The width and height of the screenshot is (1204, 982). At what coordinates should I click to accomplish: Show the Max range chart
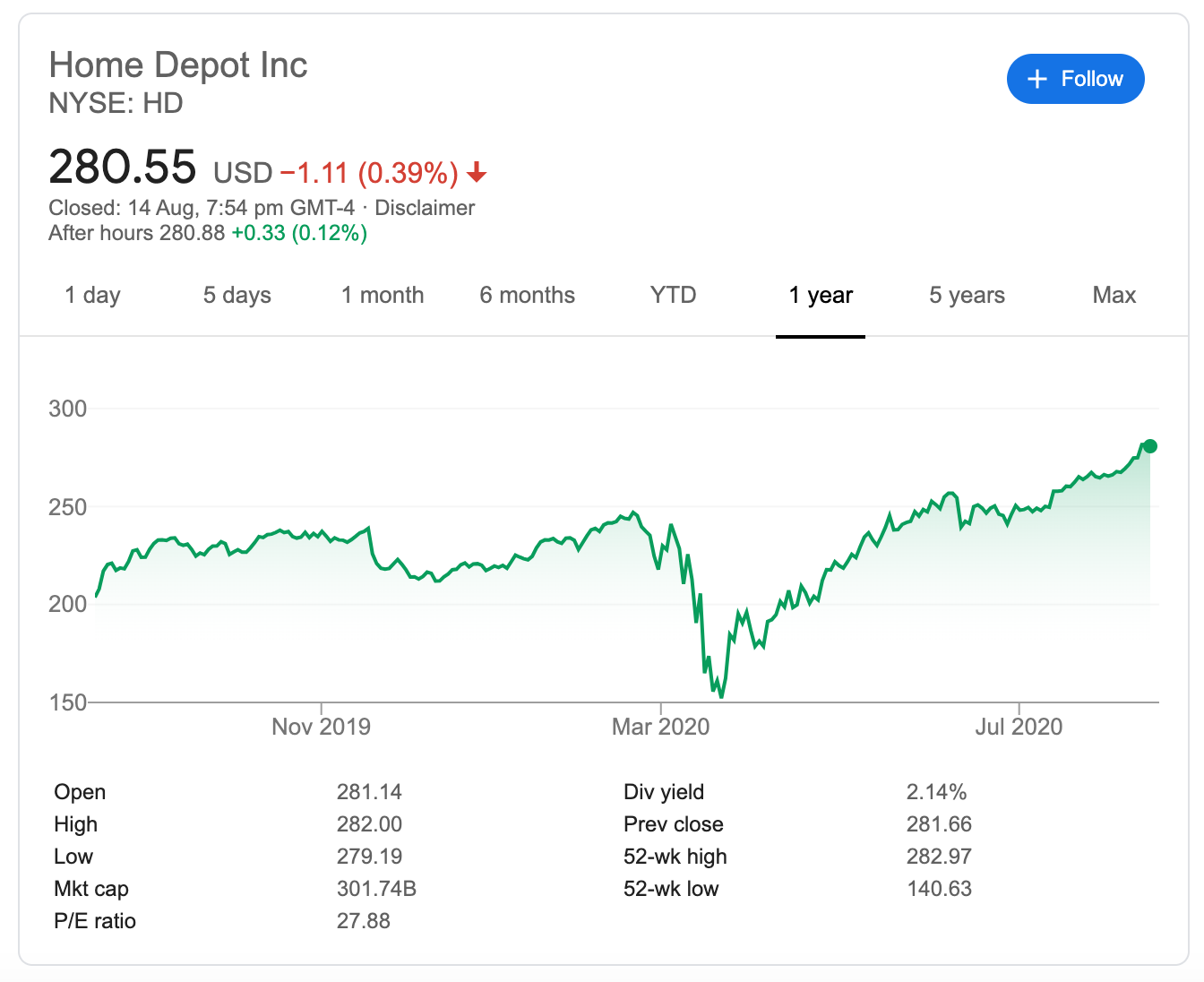point(1114,296)
